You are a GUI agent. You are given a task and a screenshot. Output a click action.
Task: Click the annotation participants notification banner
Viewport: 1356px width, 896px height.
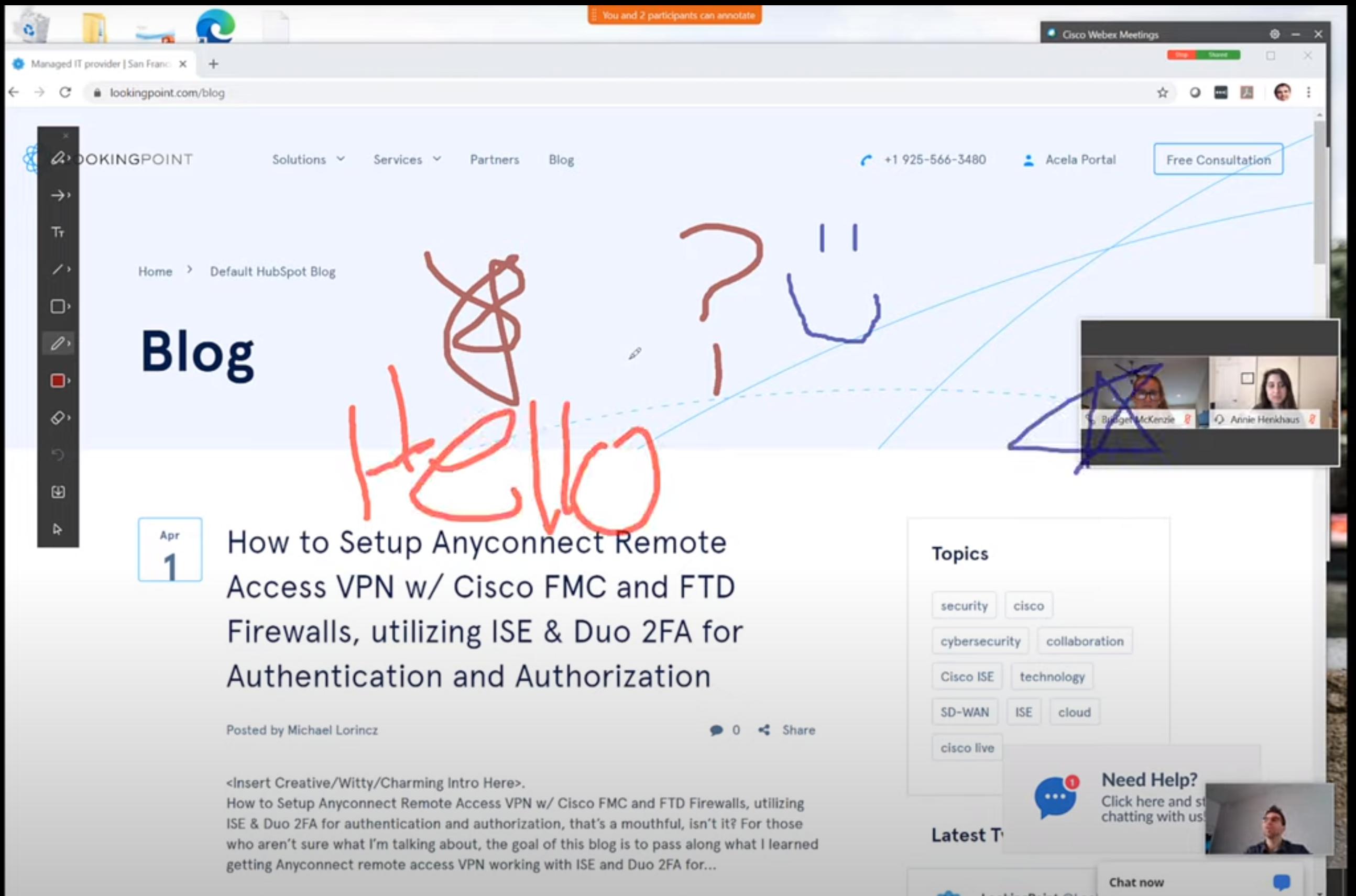coord(674,15)
